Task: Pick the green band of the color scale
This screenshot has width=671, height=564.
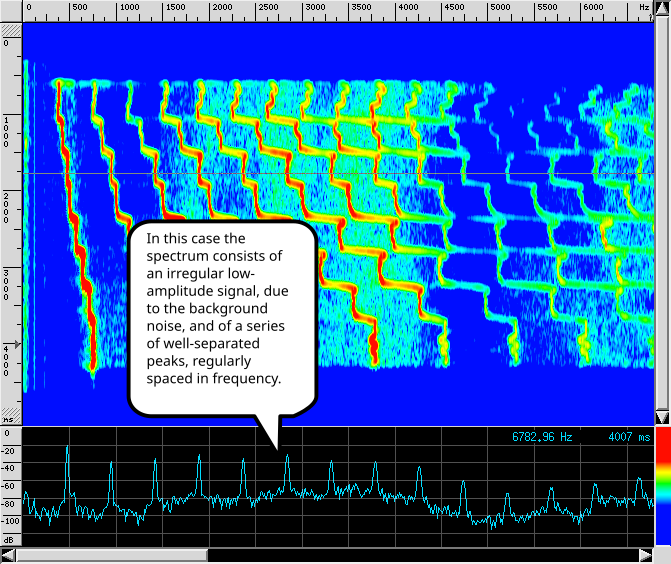Action: (663, 486)
